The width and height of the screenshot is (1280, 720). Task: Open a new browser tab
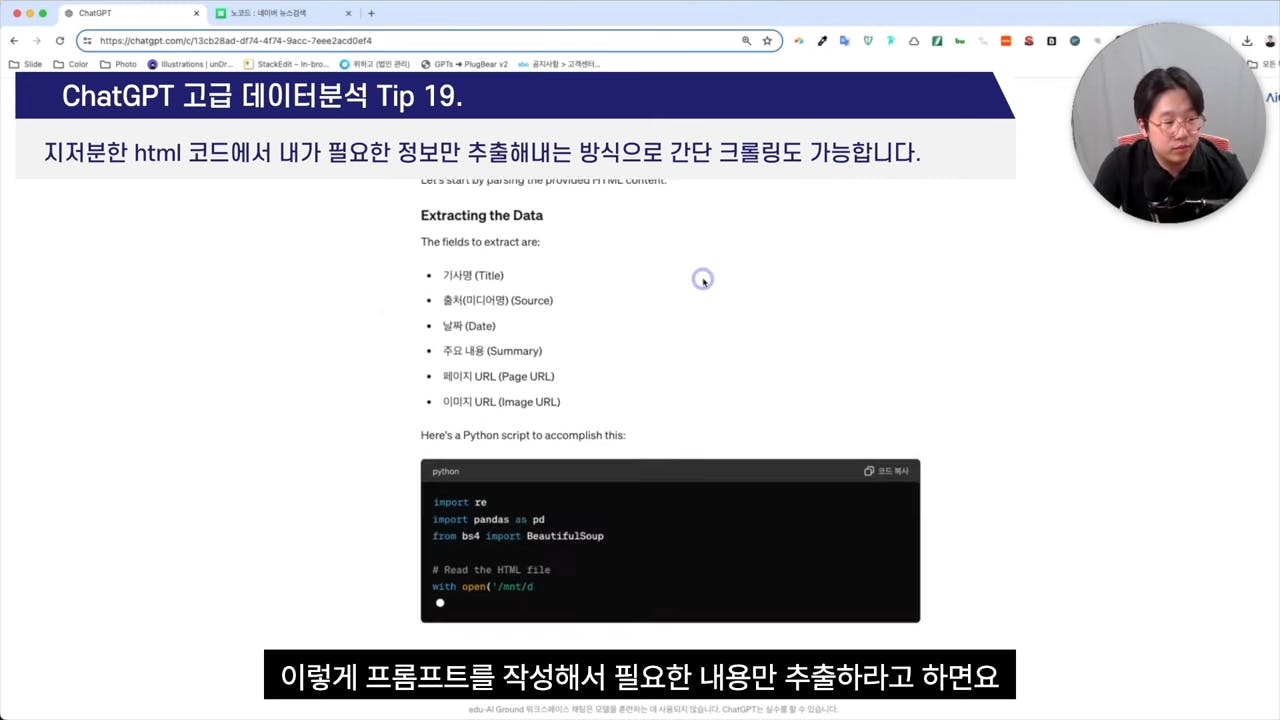(x=371, y=14)
